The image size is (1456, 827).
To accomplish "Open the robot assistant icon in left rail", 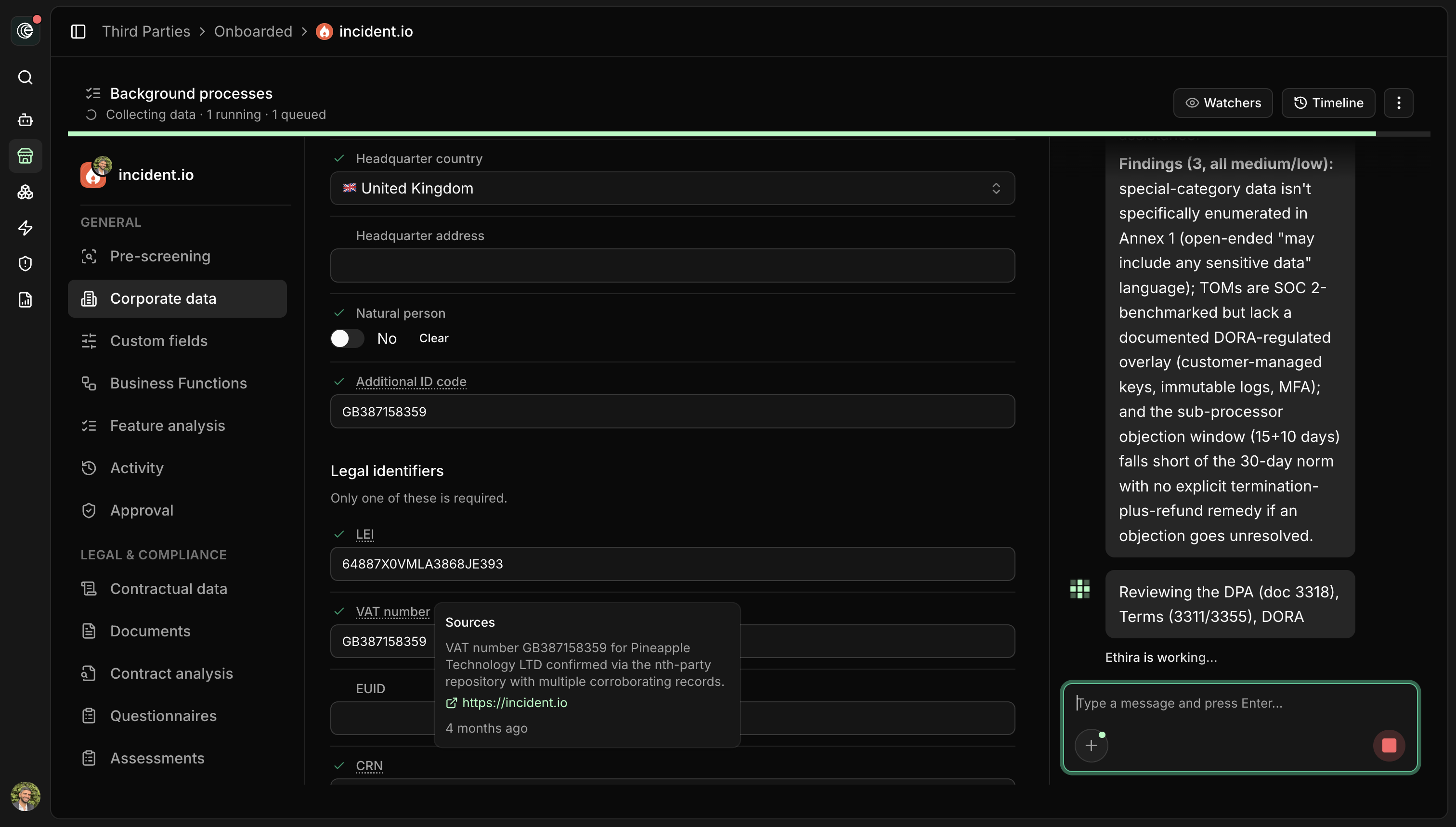I will (25, 120).
